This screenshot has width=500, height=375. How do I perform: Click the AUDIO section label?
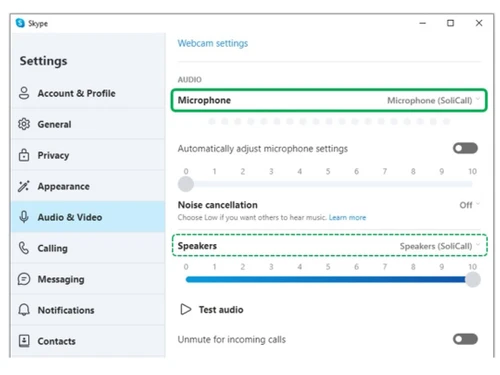click(x=189, y=80)
